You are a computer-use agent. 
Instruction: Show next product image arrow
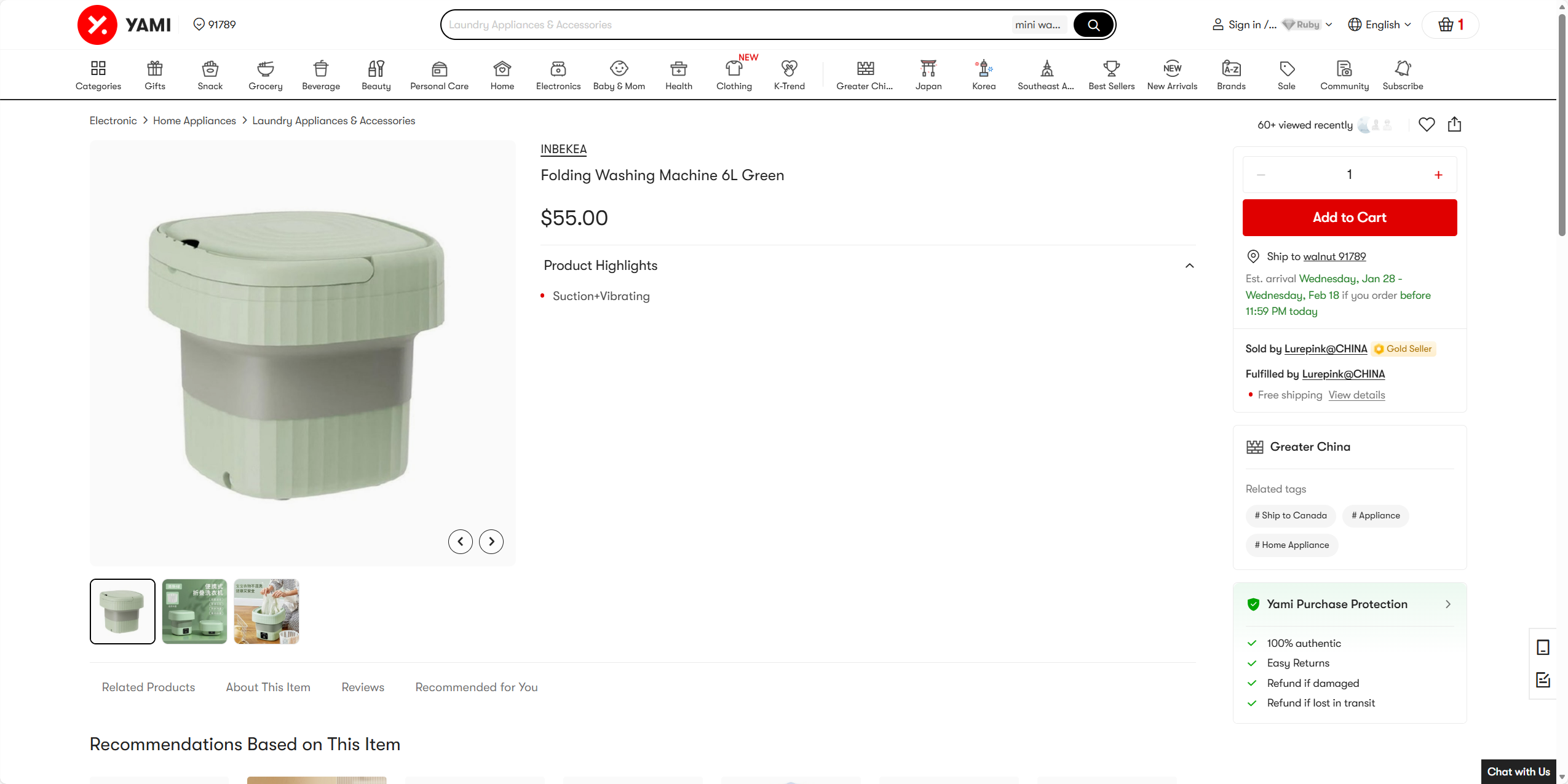coord(491,542)
